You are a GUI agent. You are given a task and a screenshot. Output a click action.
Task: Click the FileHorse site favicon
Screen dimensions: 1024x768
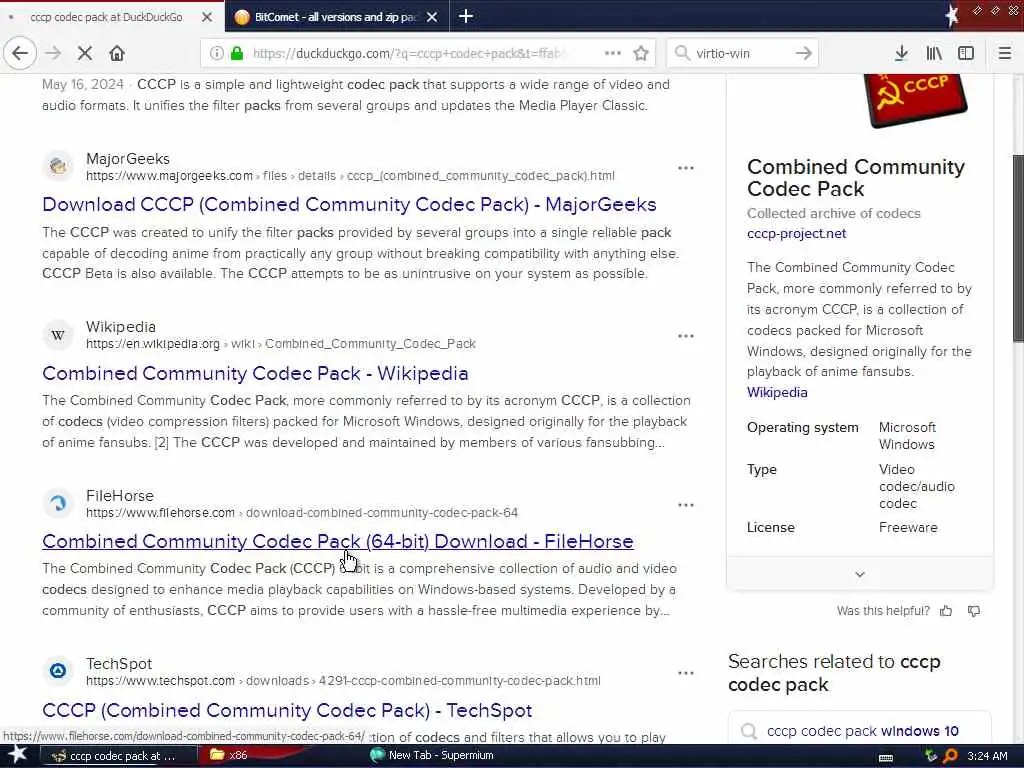(x=58, y=503)
